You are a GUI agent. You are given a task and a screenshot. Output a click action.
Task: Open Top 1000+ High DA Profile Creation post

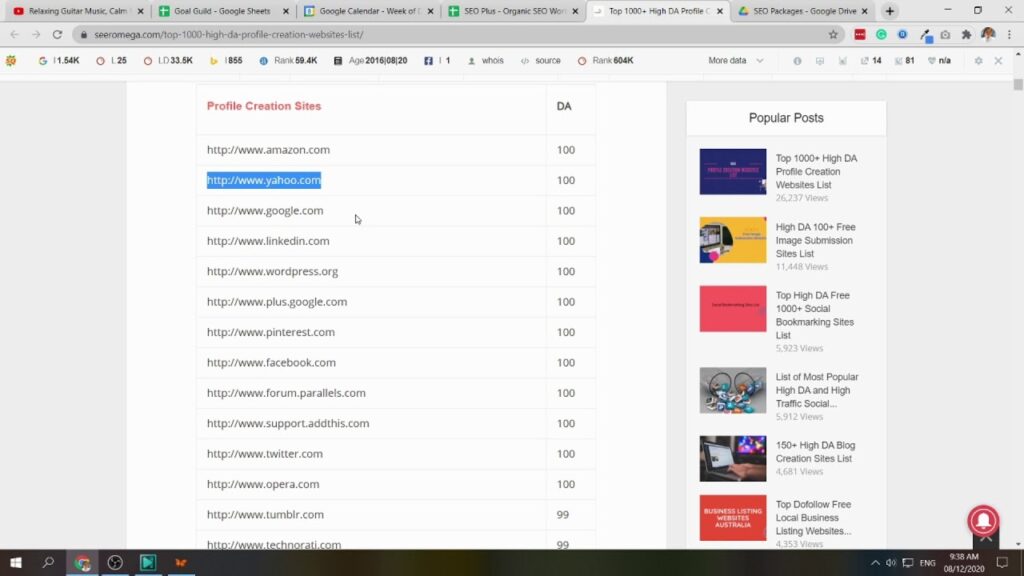coord(816,172)
